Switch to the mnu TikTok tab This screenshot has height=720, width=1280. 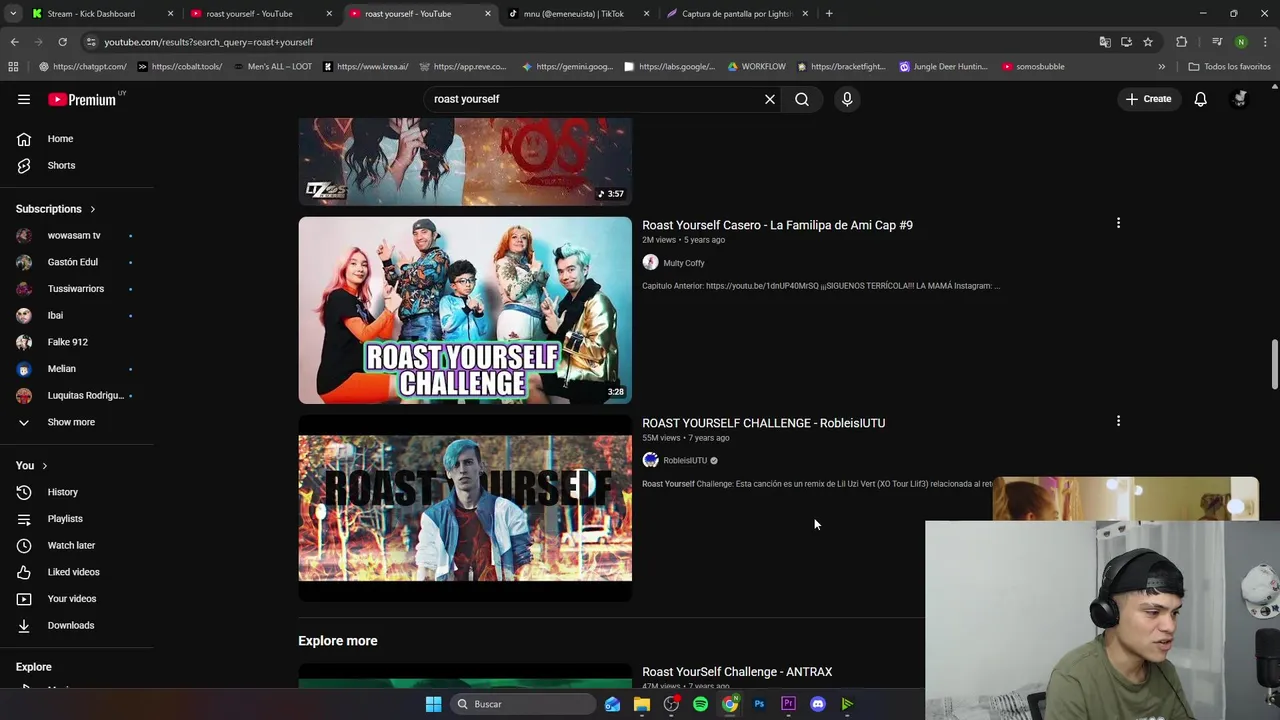[x=575, y=14]
